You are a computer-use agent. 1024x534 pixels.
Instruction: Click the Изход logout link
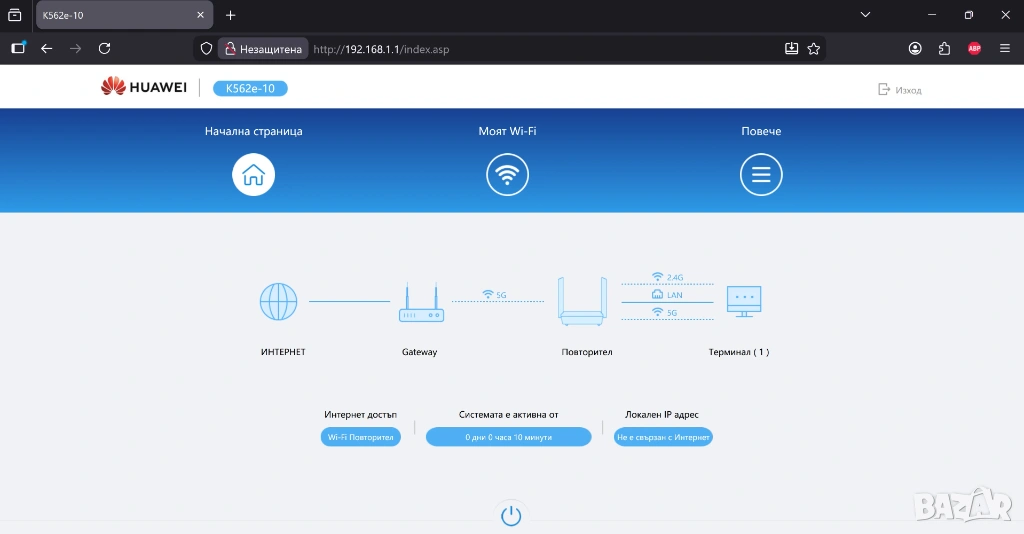click(900, 90)
